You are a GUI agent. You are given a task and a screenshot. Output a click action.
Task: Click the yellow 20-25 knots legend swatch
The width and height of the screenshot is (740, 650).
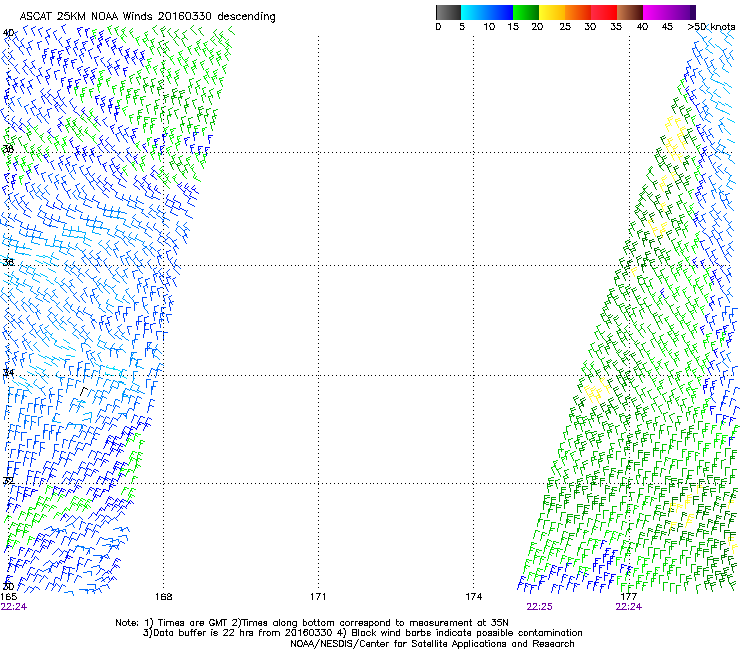[552, 12]
